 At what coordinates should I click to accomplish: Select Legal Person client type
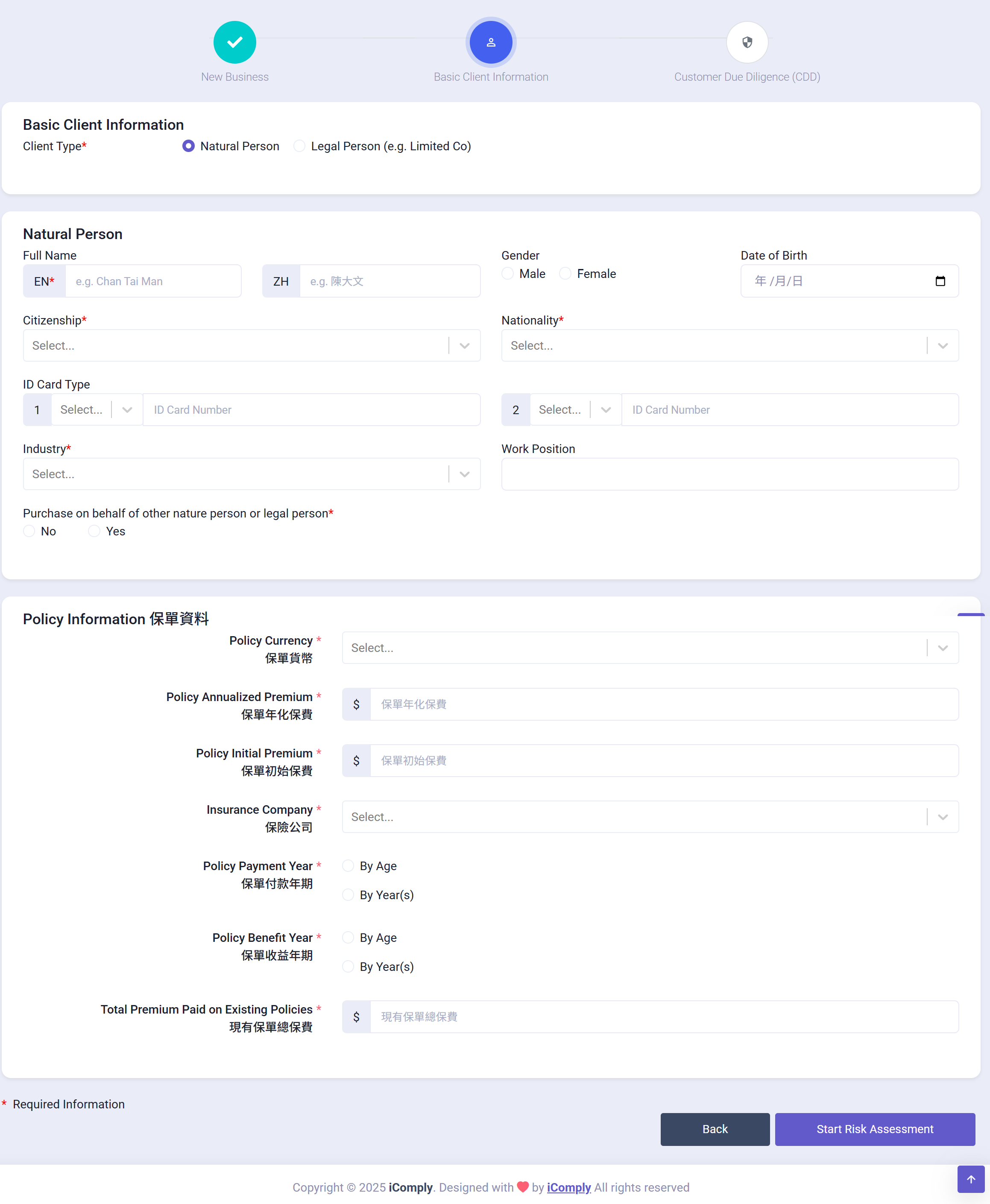pyautogui.click(x=299, y=146)
